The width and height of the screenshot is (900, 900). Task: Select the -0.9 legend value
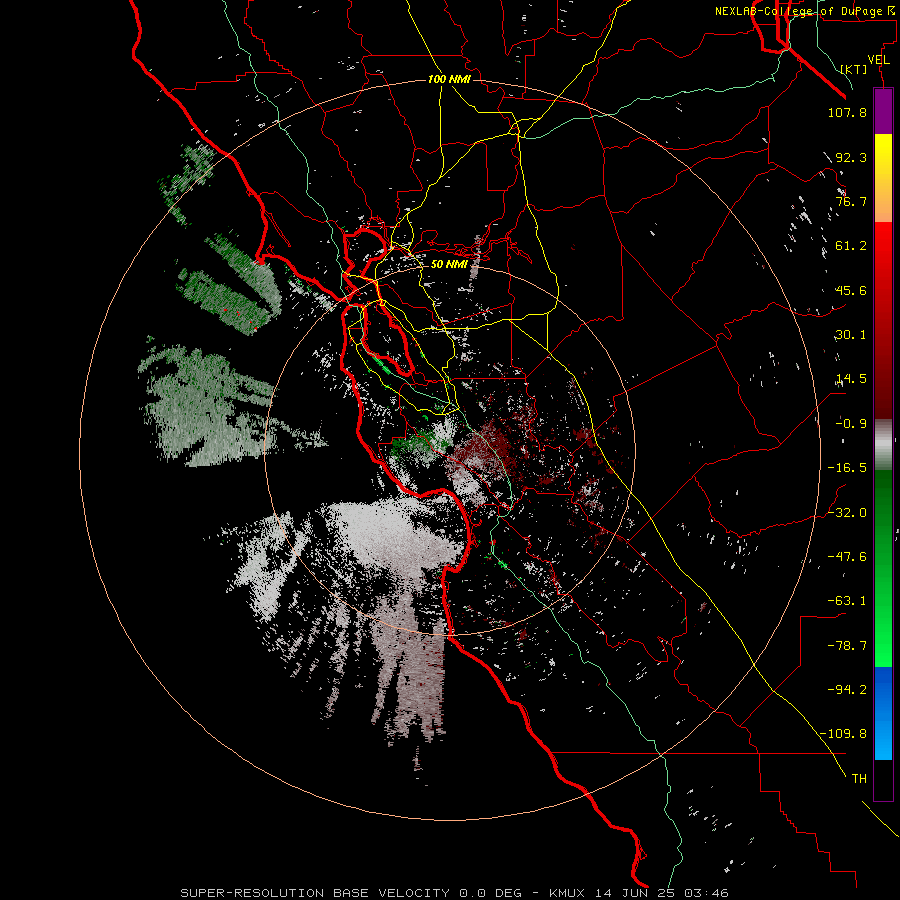[x=851, y=424]
